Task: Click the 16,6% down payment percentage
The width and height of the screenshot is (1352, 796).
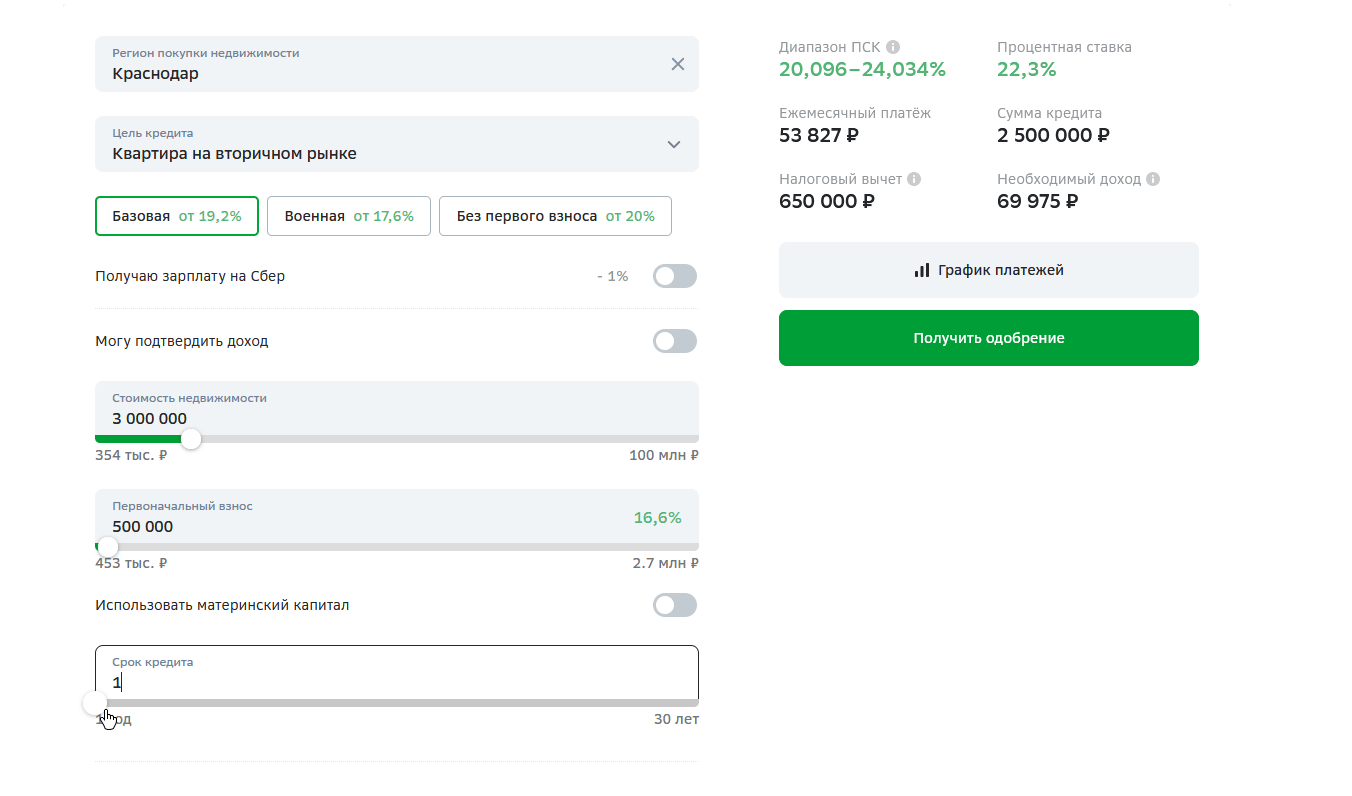Action: pos(658,518)
